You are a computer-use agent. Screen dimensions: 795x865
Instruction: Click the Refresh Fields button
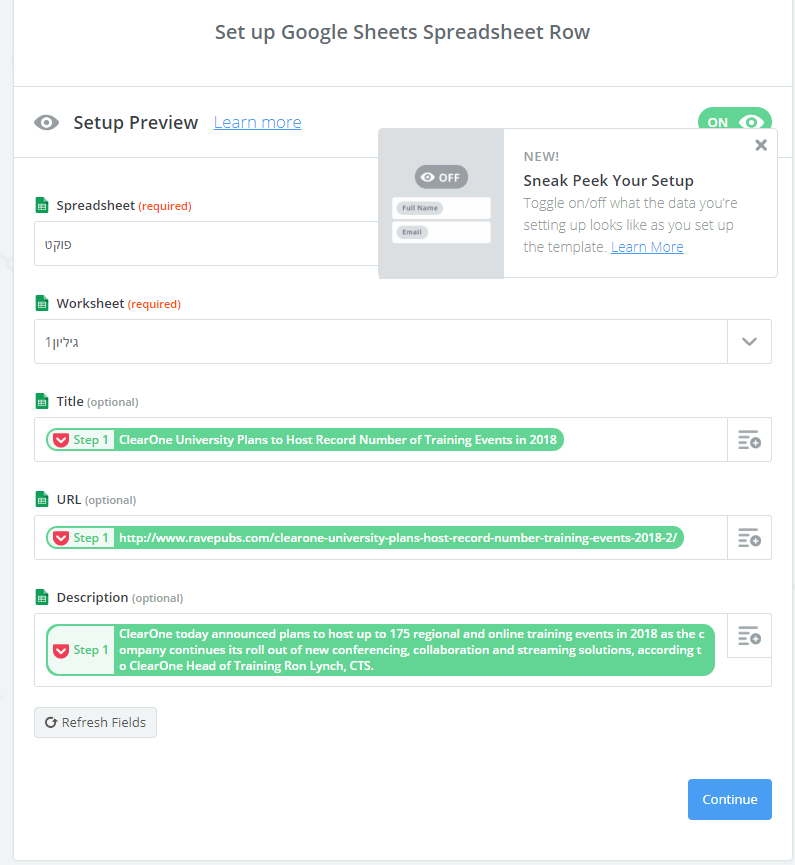pos(95,722)
